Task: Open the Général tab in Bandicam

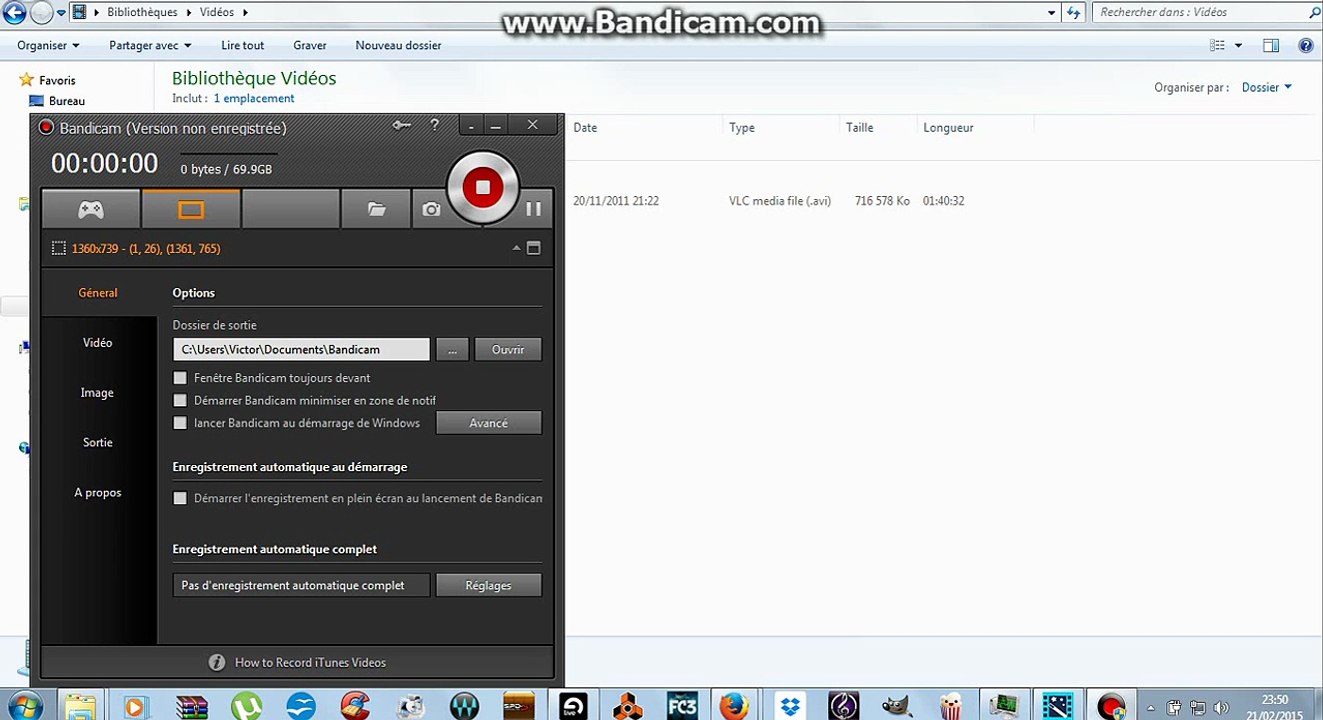Action: 98,293
